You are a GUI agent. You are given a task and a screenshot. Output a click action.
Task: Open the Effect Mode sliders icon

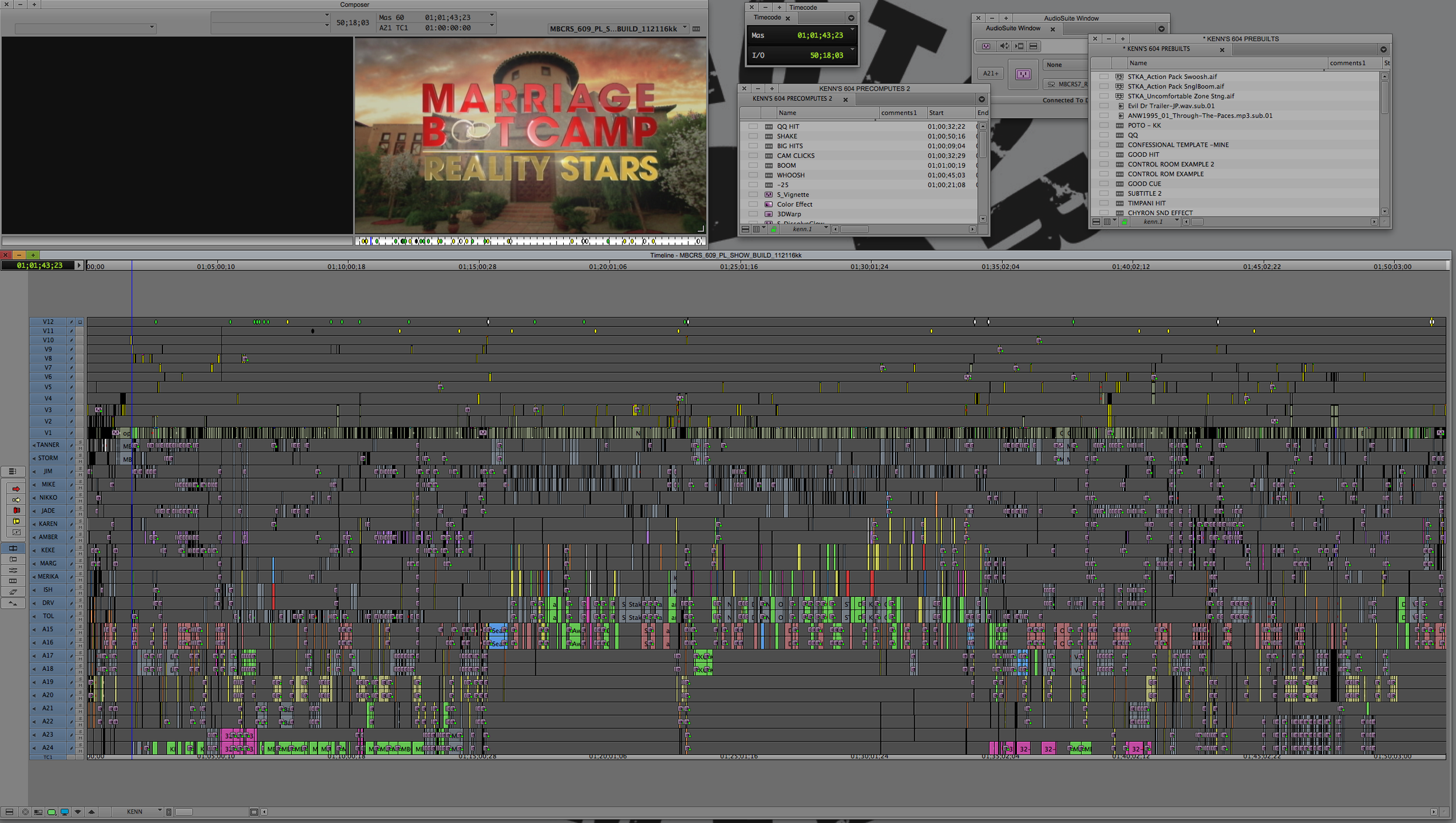click(13, 570)
